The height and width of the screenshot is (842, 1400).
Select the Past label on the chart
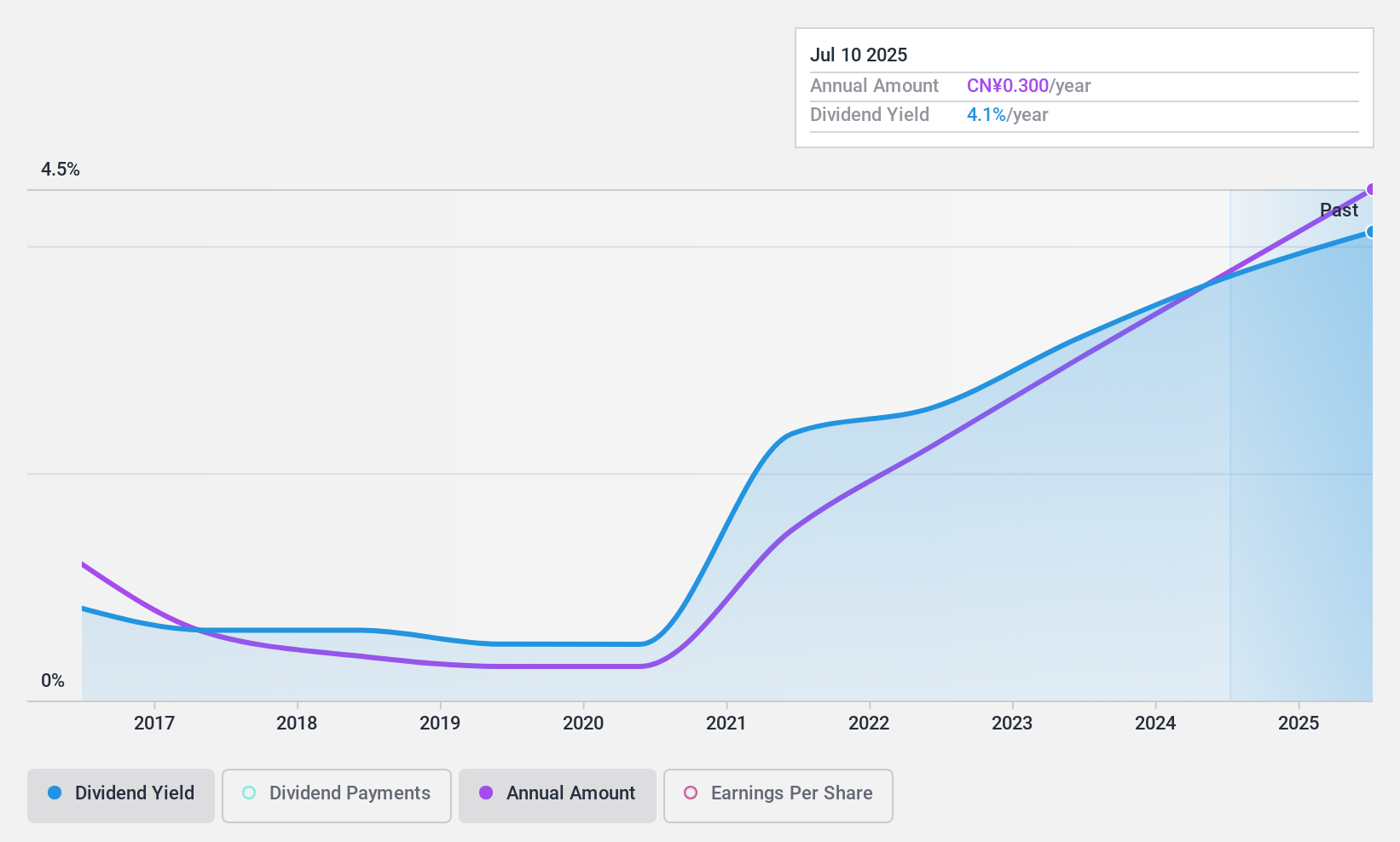click(1339, 210)
